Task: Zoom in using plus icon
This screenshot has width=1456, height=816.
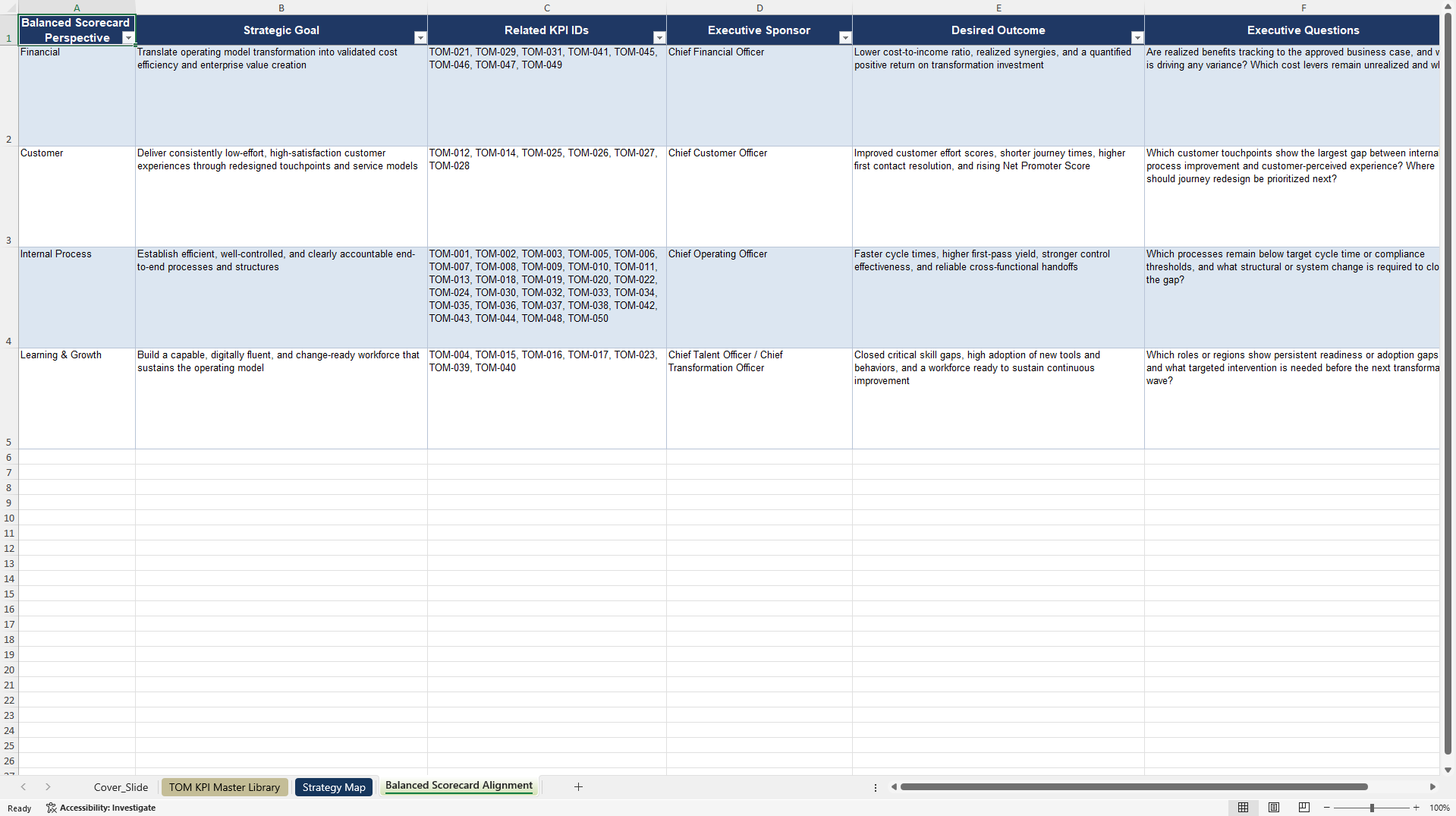Action: coord(1416,808)
